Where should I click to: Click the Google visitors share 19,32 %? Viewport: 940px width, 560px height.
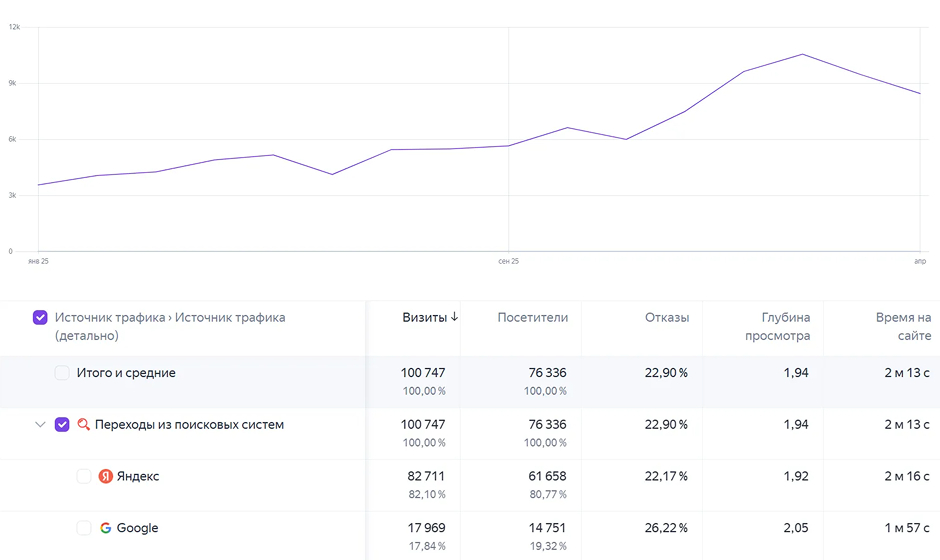(547, 546)
